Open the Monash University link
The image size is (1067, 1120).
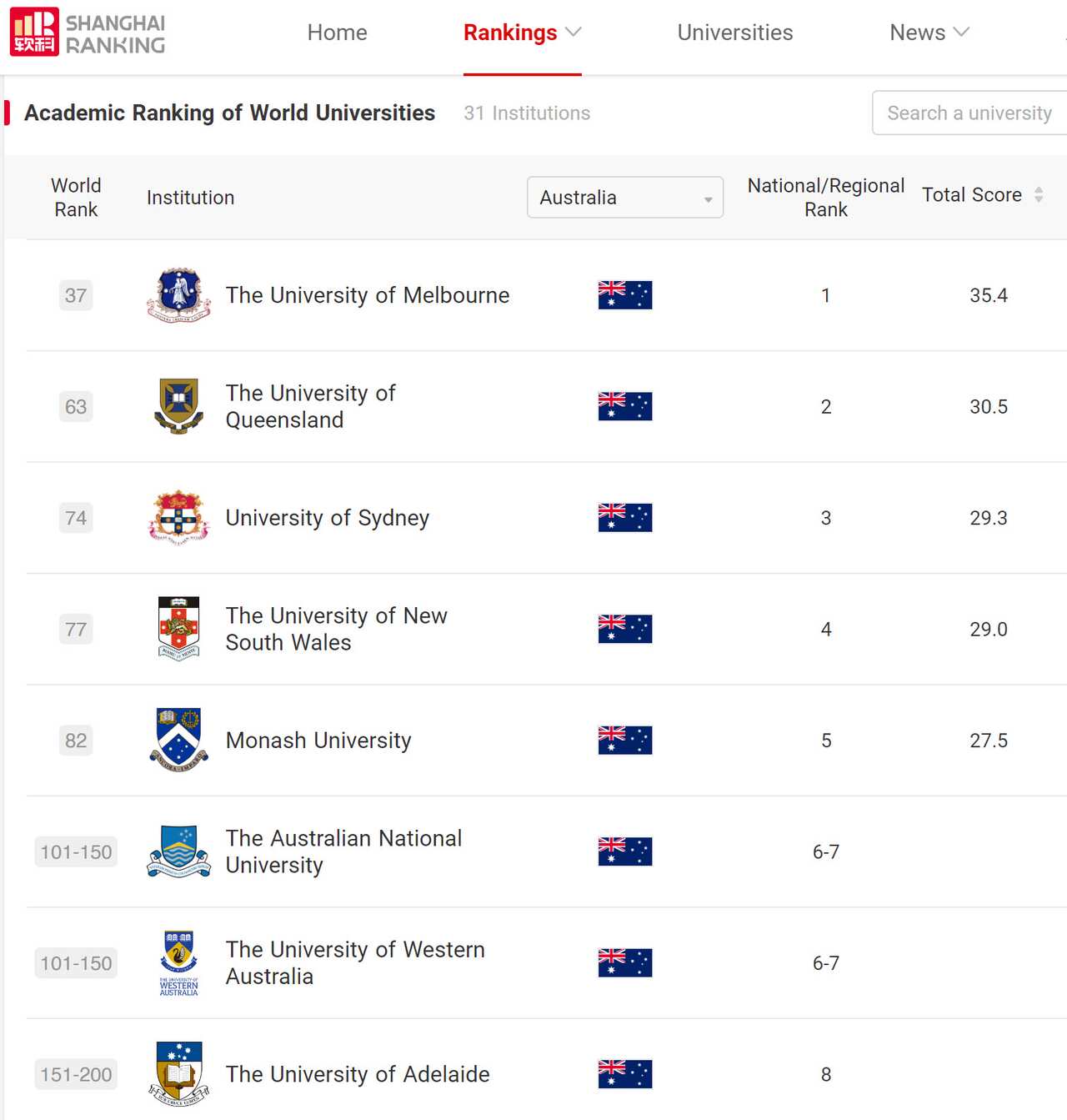[x=318, y=741]
